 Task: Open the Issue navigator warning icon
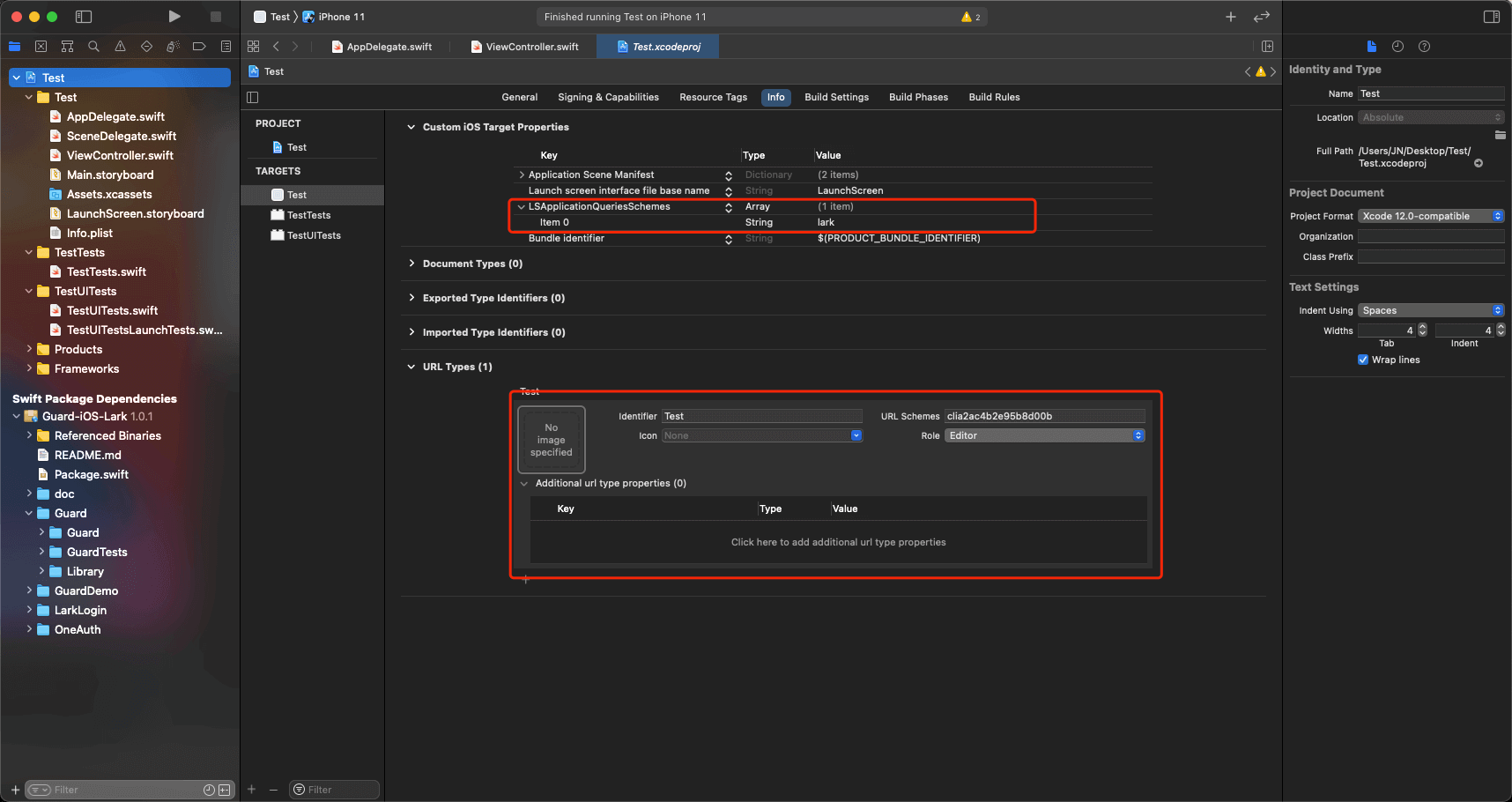pyautogui.click(x=120, y=47)
